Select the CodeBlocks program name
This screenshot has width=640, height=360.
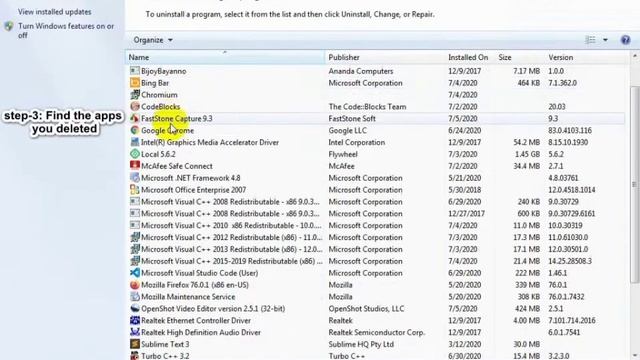[x=160, y=107]
